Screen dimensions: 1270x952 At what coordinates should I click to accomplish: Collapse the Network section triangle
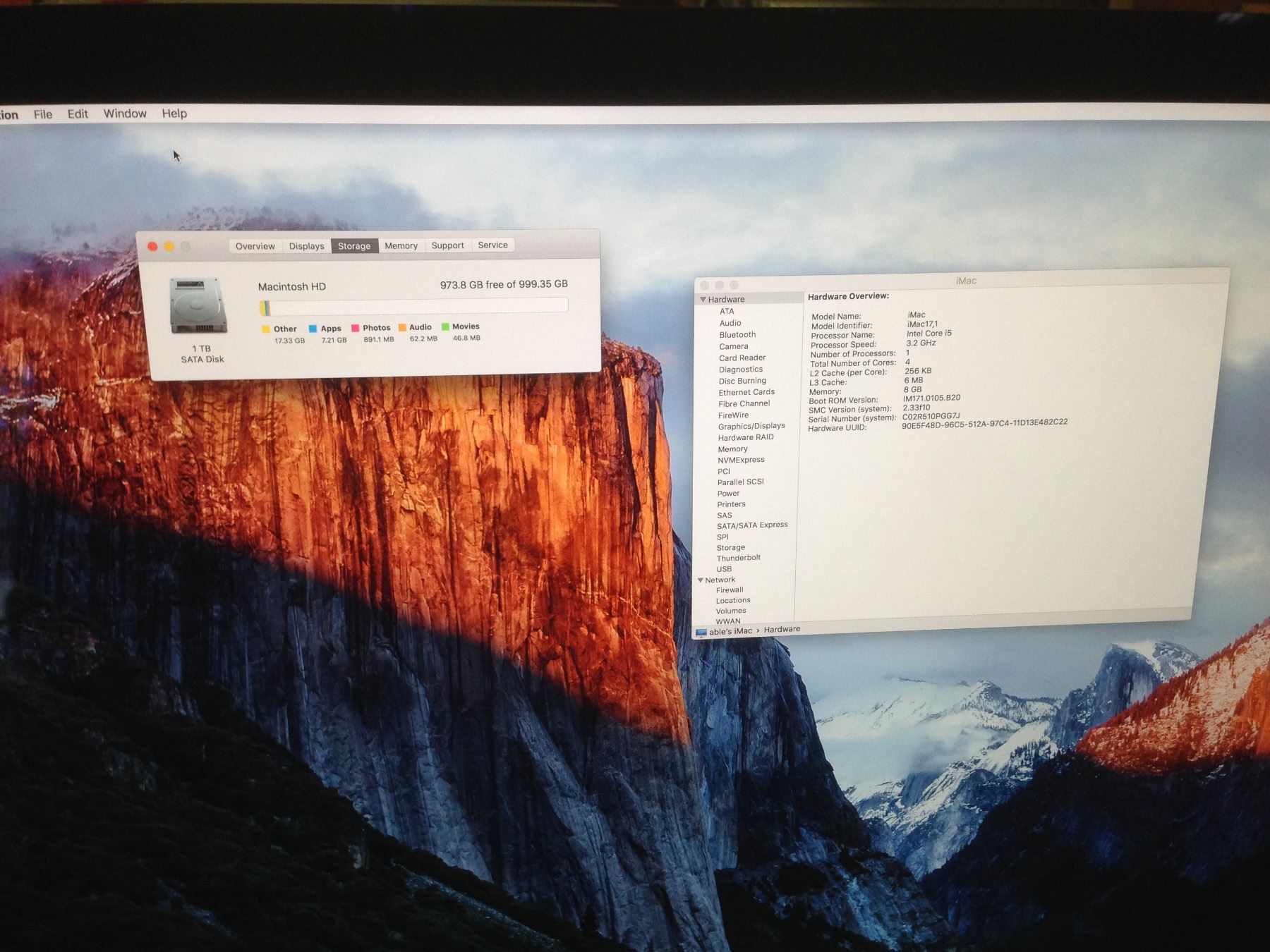point(701,580)
